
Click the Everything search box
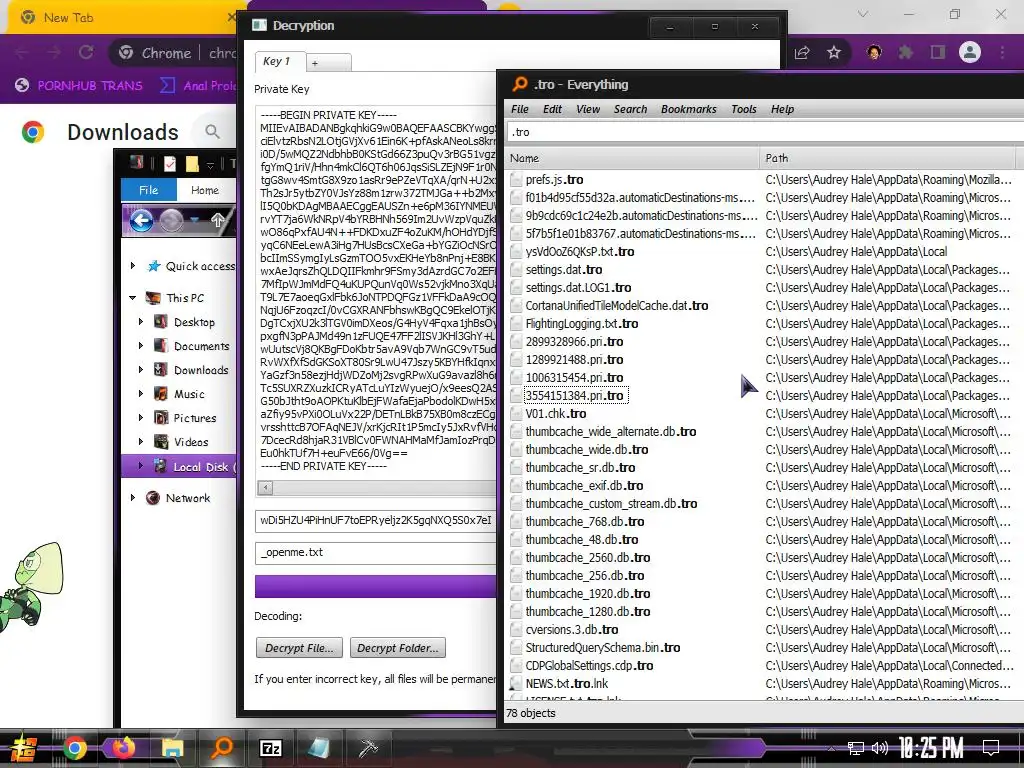(764, 132)
